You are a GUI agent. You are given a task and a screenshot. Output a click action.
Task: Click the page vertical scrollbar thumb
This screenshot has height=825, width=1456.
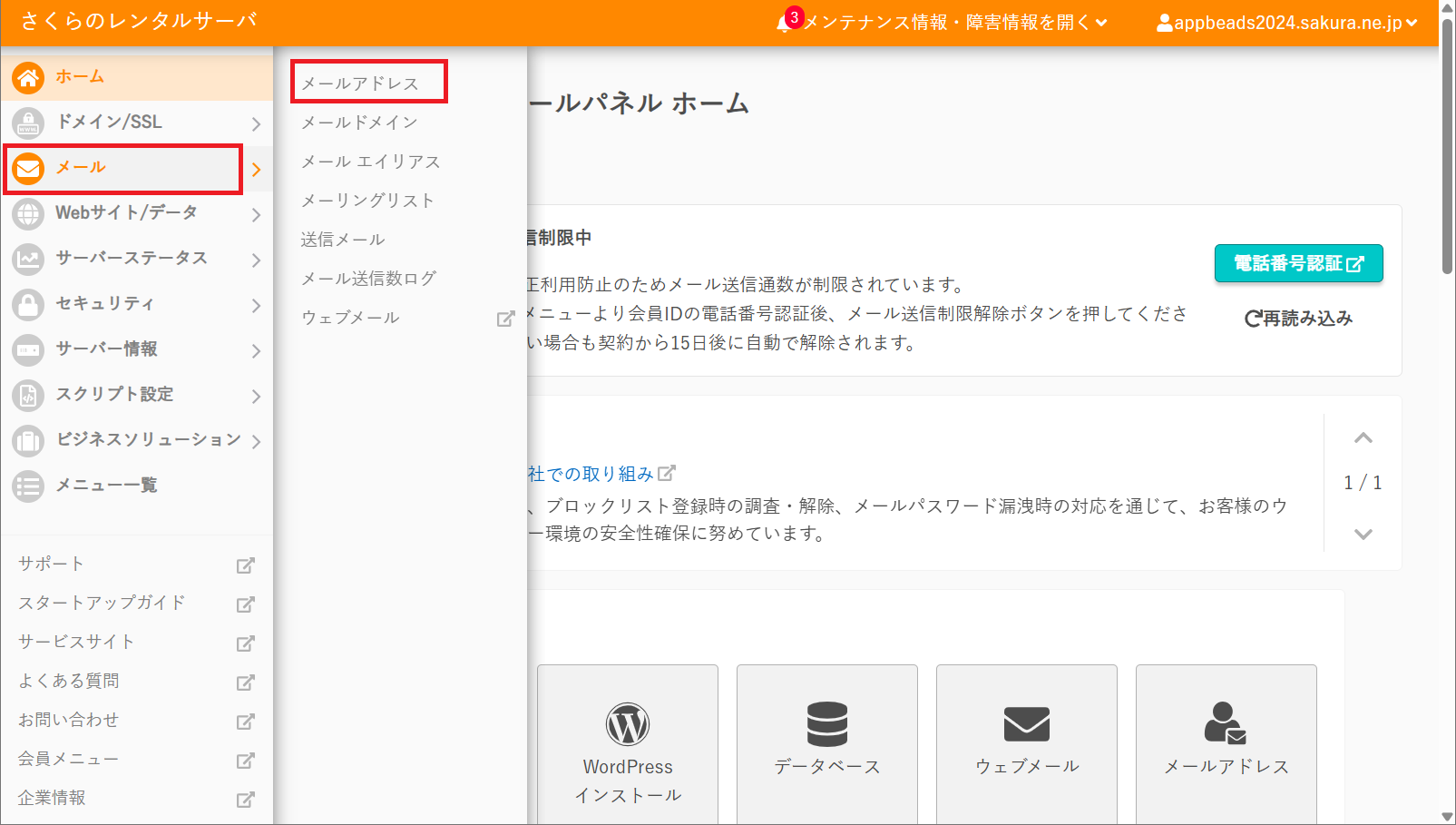1448,147
